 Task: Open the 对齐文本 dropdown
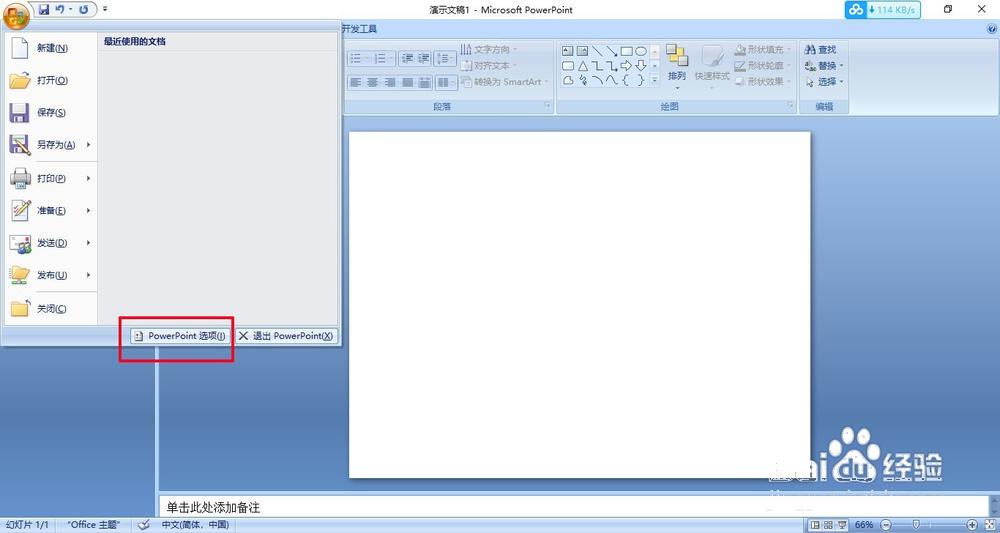[x=489, y=66]
